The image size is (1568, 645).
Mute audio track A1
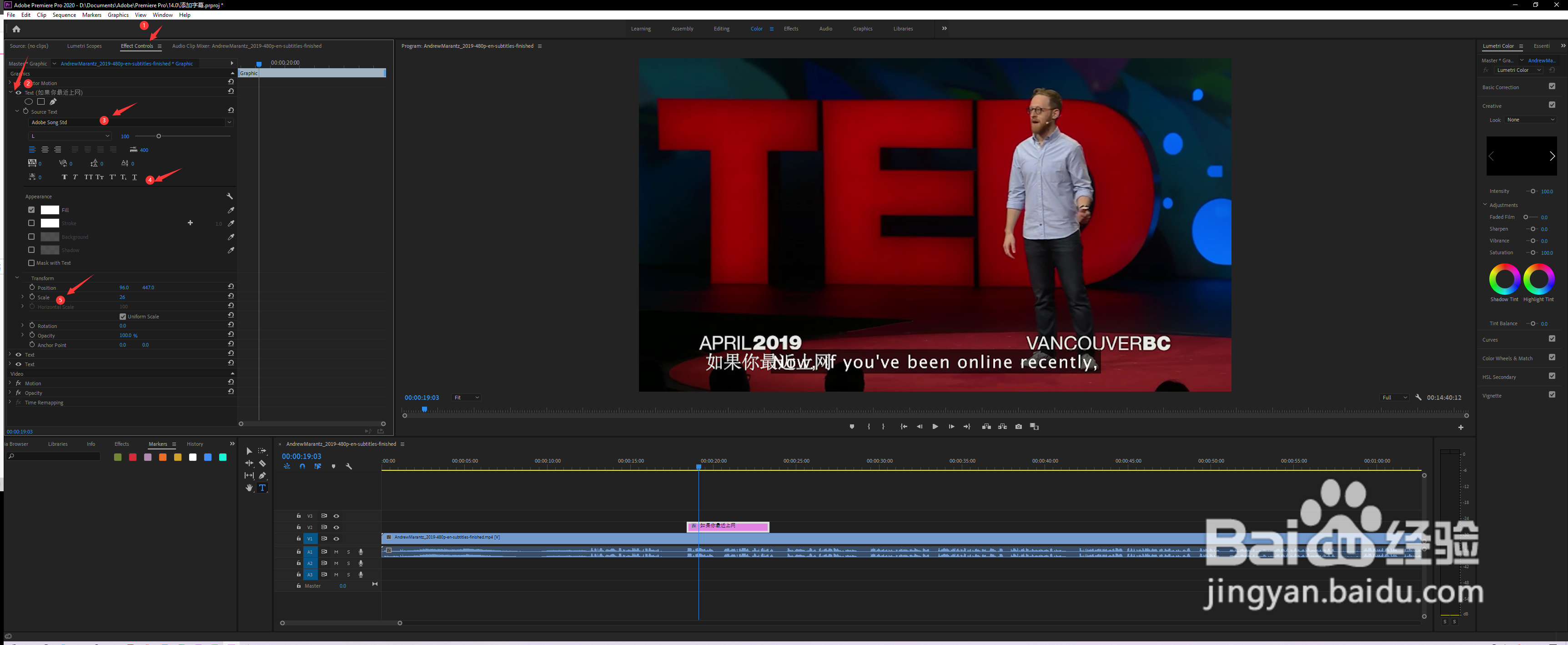(x=336, y=552)
